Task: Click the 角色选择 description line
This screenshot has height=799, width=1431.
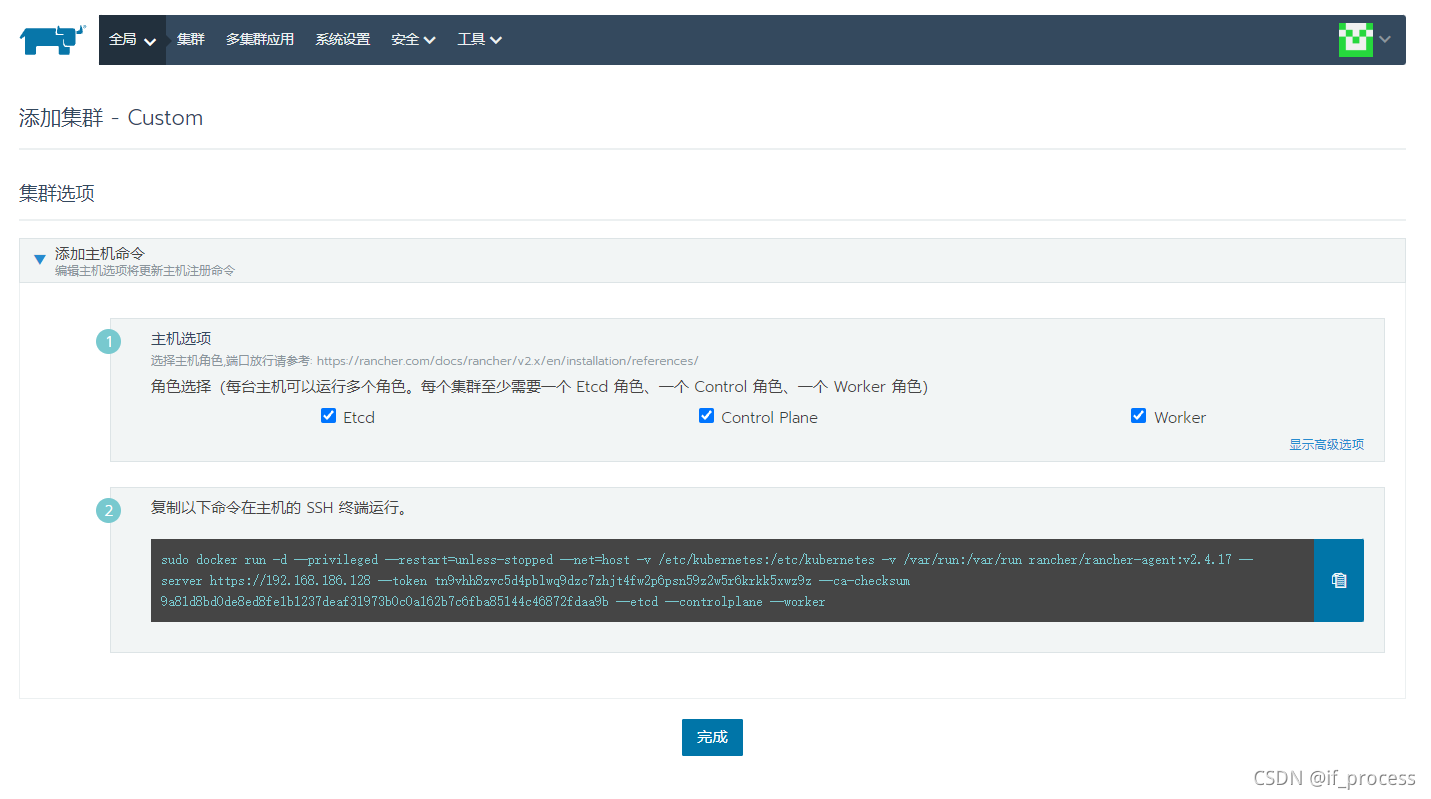Action: (x=539, y=387)
